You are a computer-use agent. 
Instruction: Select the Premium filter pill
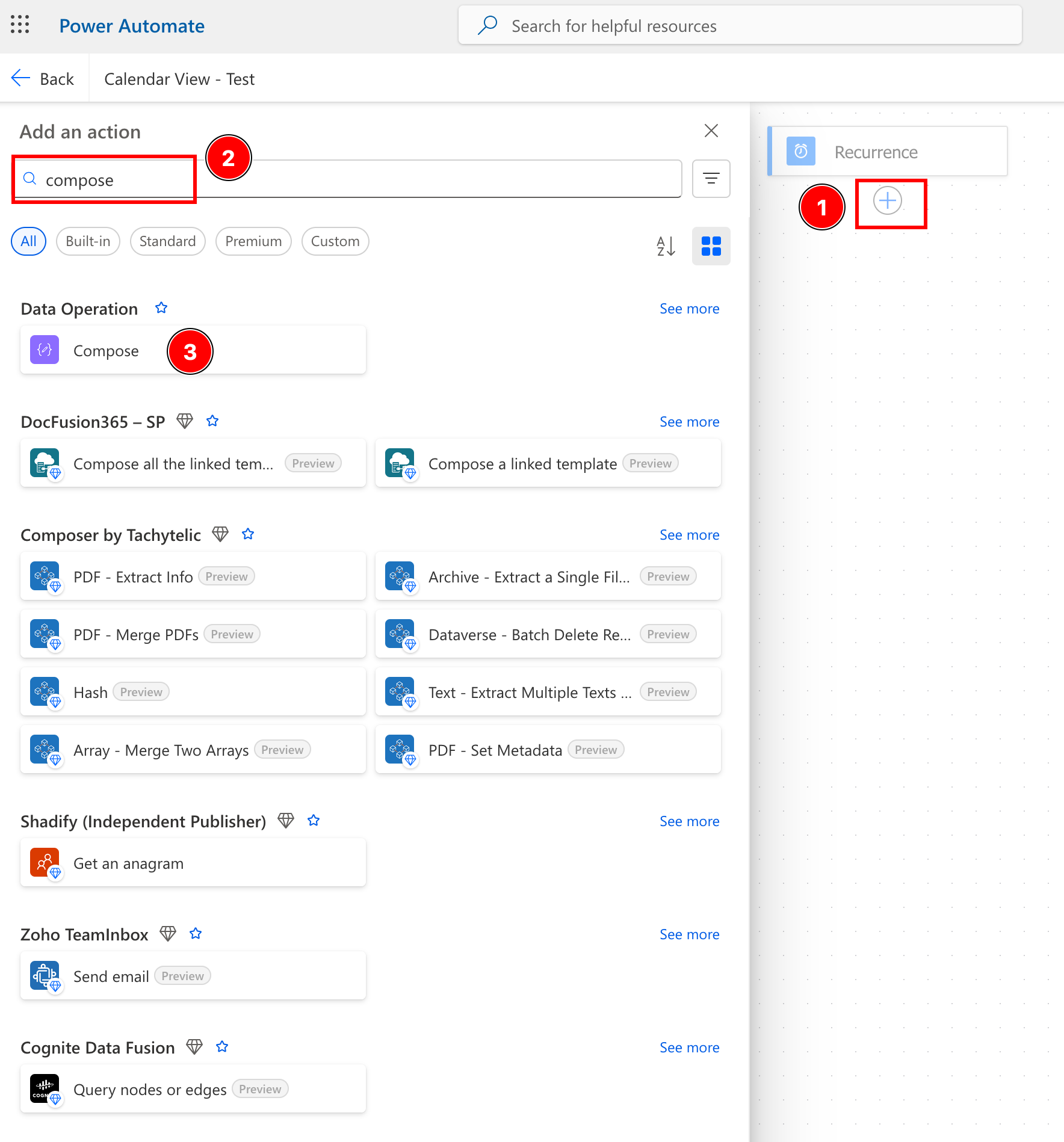253,241
